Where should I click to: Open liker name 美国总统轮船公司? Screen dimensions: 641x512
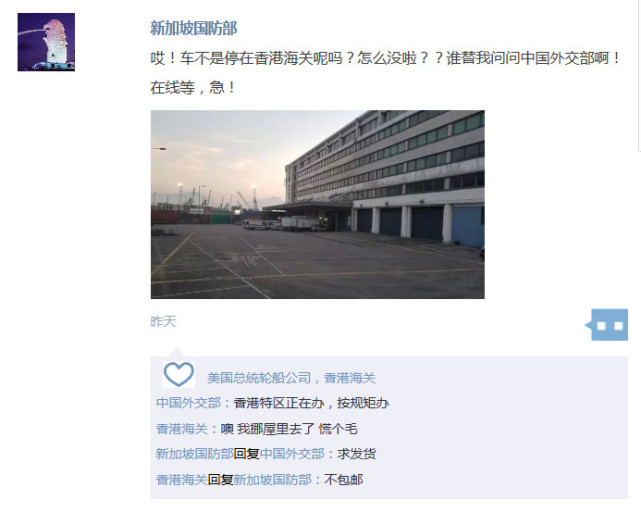(x=259, y=378)
